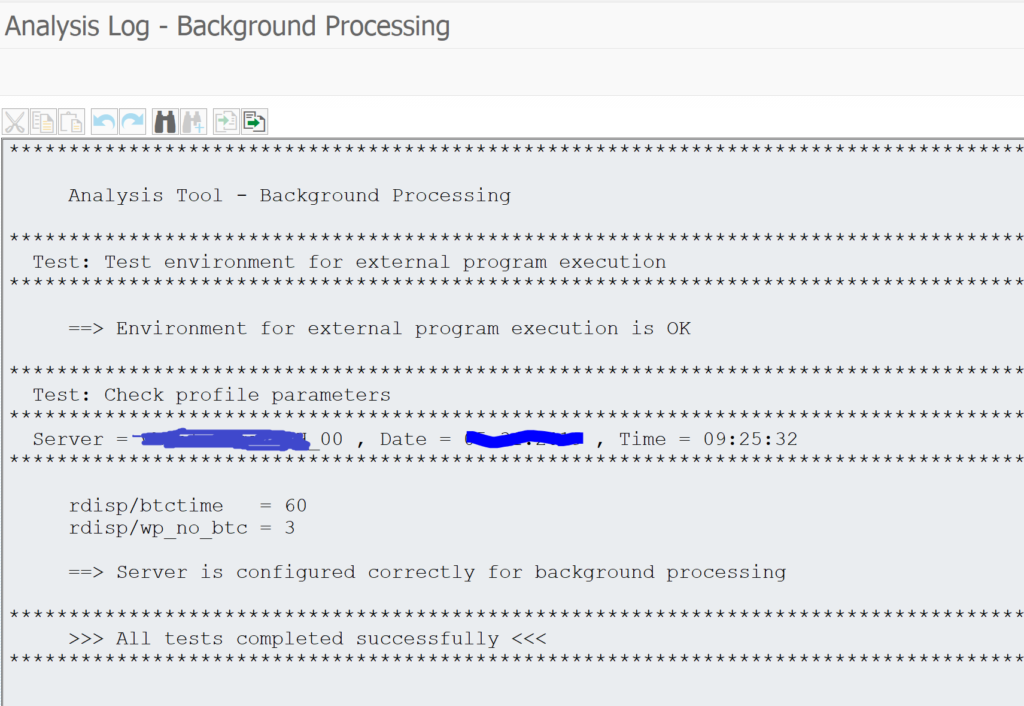
Task: Click the Redo arrow icon
Action: [132, 122]
